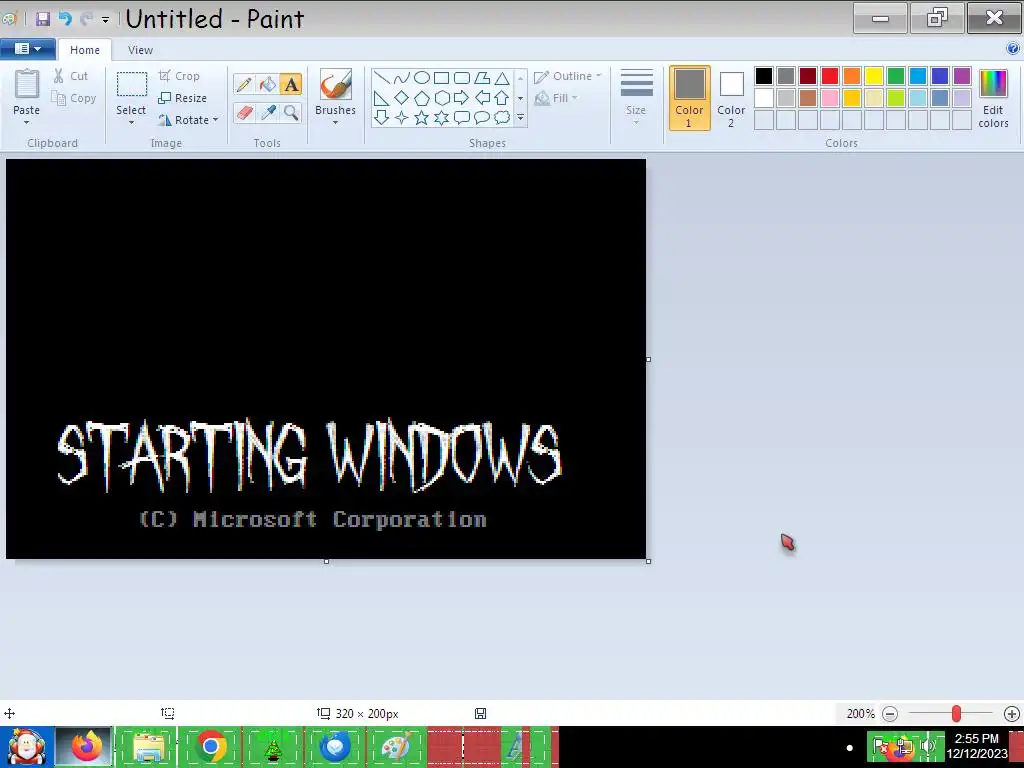1024x768 pixels.
Task: Choose the Right triangle shape
Action: click(382, 98)
